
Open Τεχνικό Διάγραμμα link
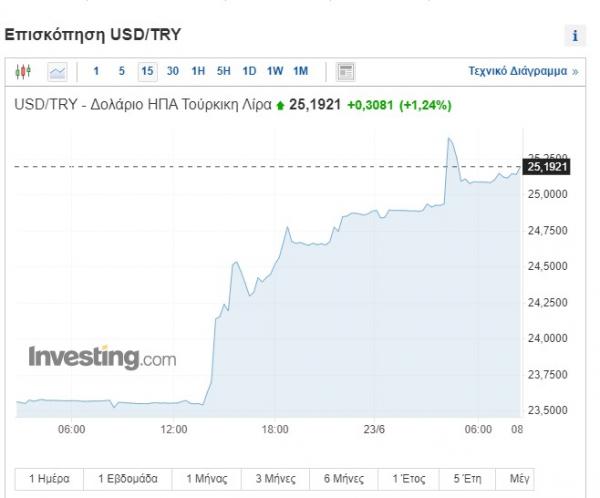(x=523, y=71)
